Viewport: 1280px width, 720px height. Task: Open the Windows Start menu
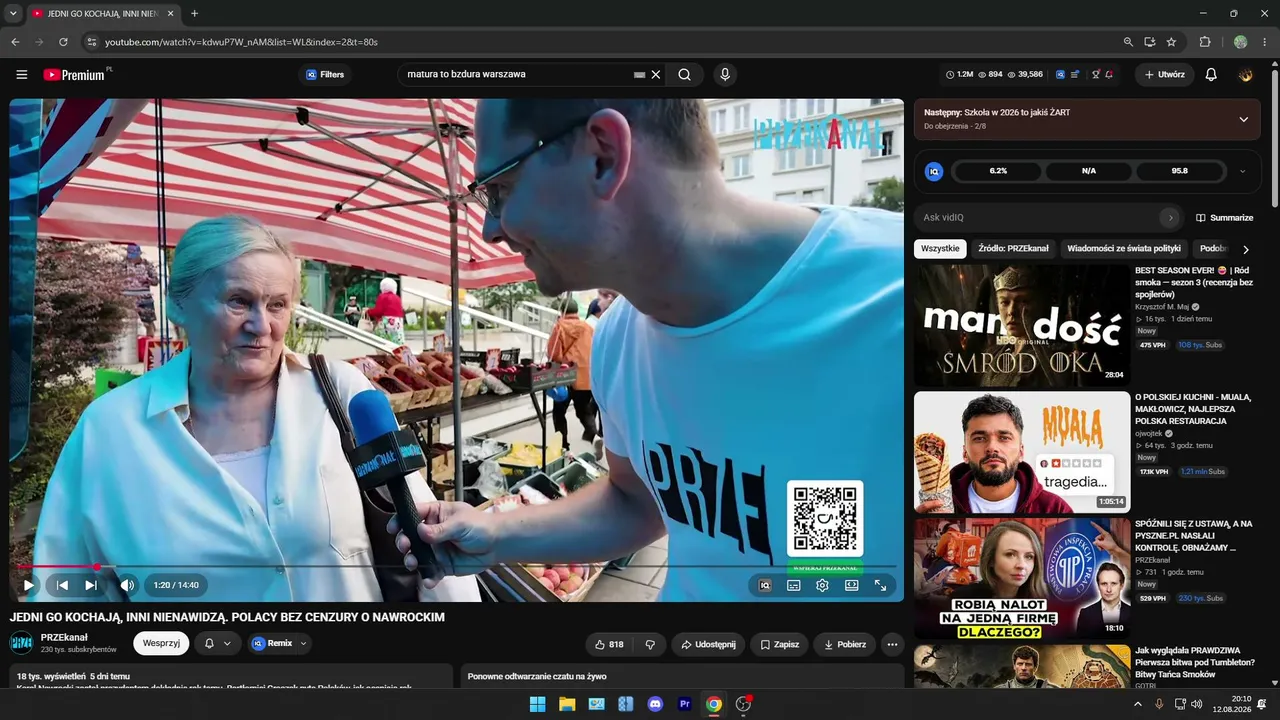pos(537,704)
